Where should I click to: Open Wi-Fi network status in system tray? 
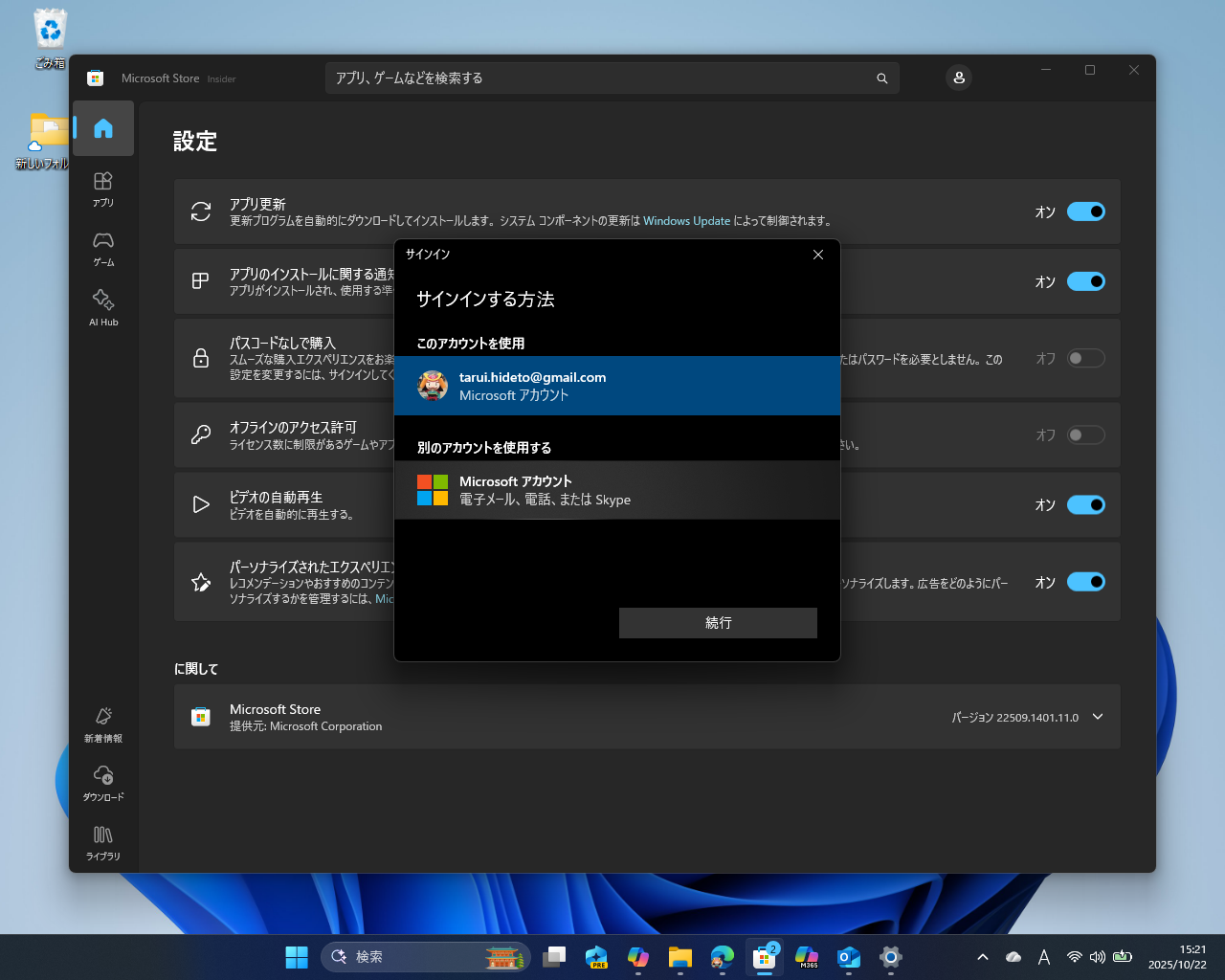click(1074, 957)
